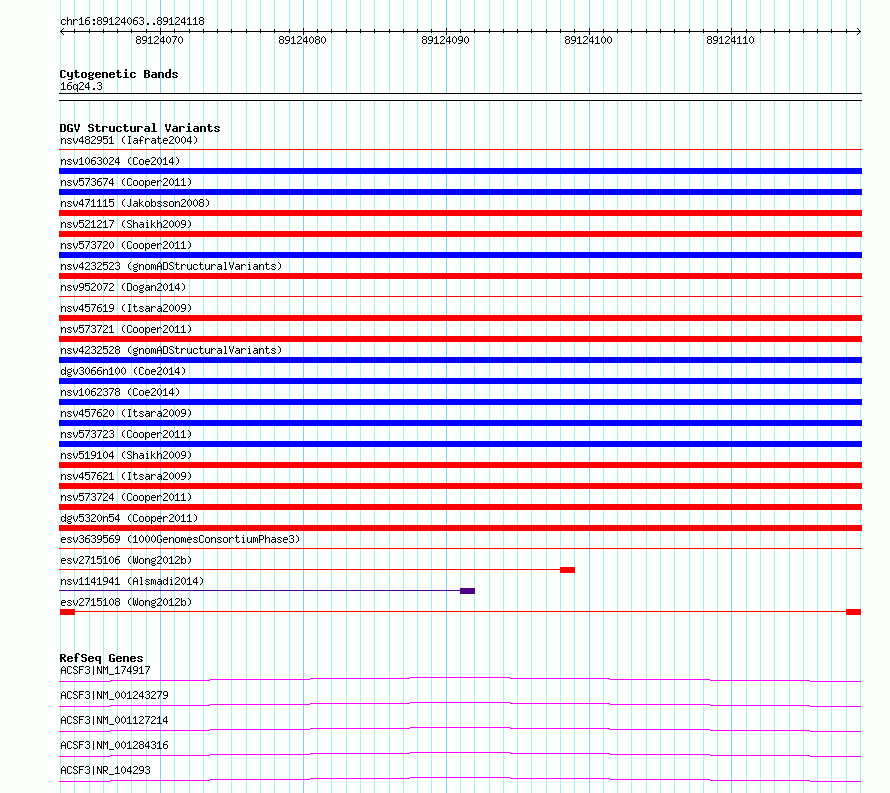
Task: Click ruler position 89124100
Action: coord(589,40)
